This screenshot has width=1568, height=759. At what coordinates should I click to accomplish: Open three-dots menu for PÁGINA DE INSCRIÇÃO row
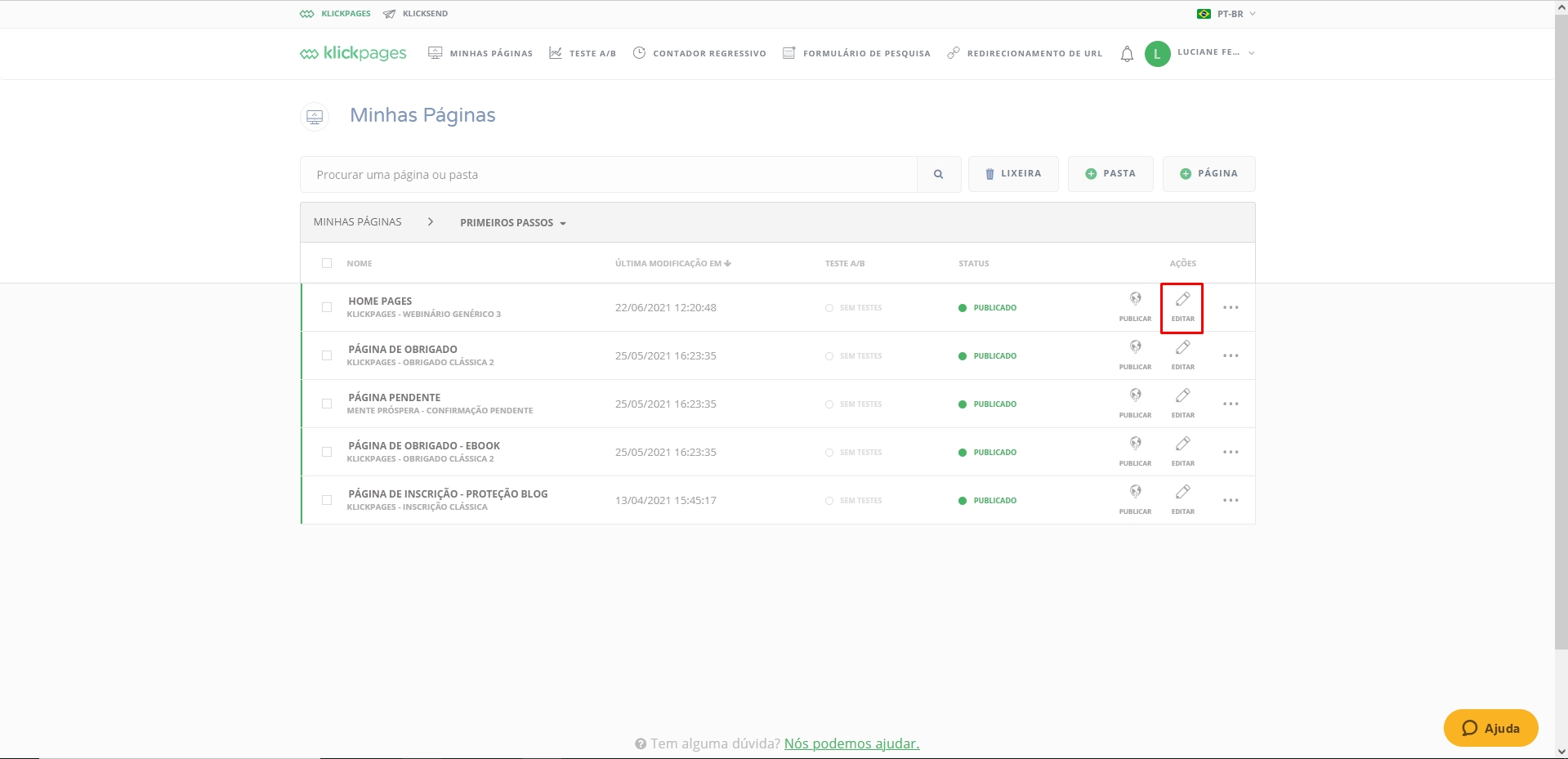point(1231,500)
